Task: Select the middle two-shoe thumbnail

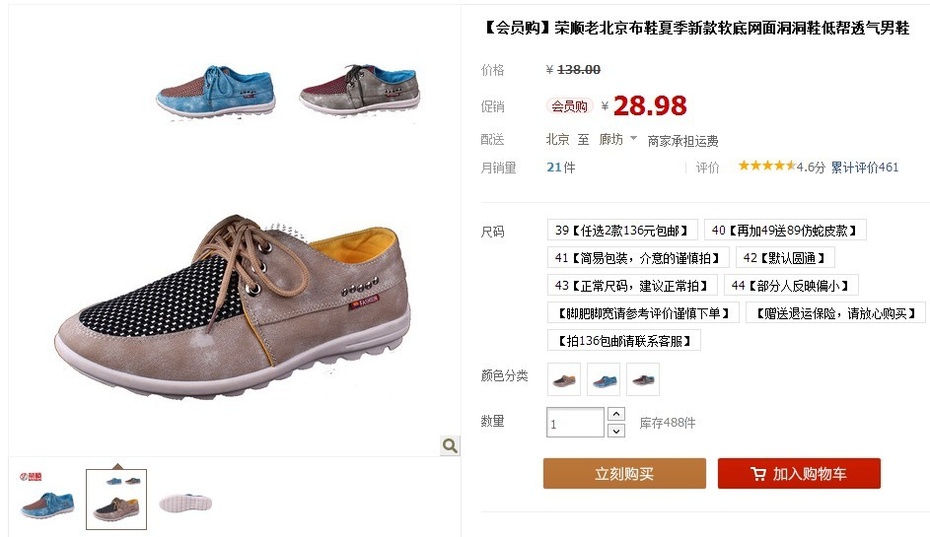Action: [x=116, y=499]
